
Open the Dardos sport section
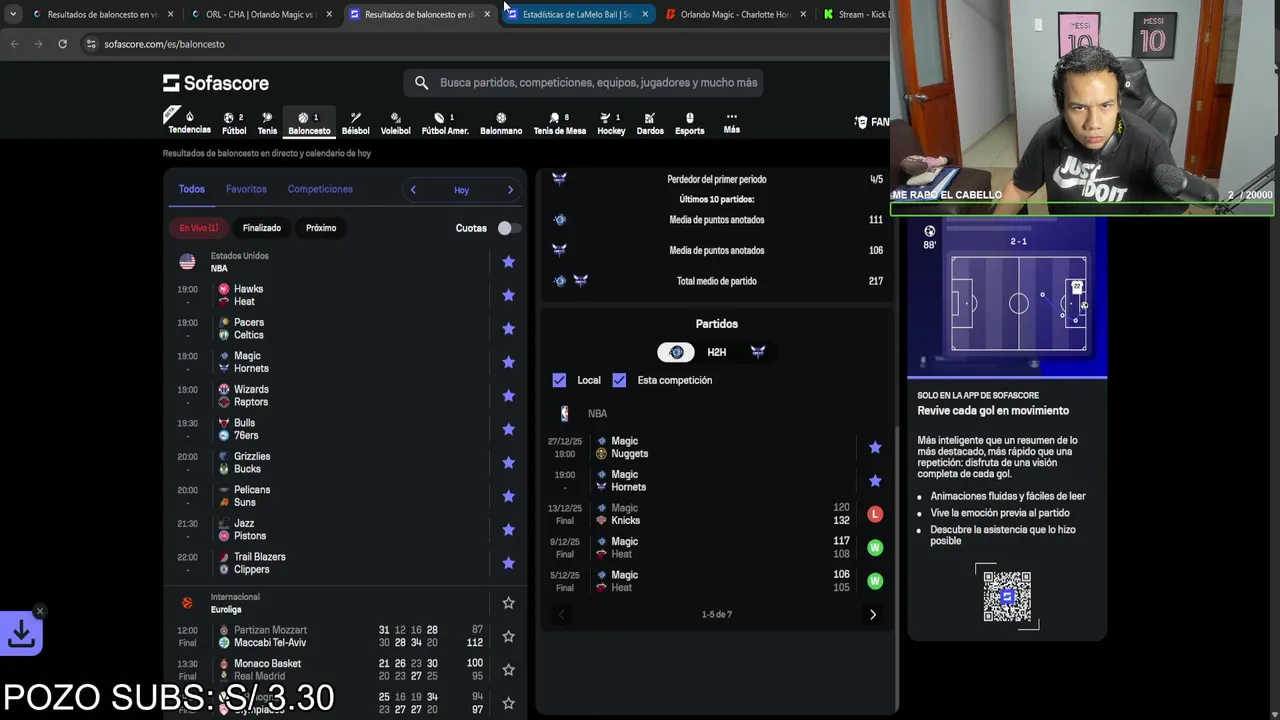(650, 123)
